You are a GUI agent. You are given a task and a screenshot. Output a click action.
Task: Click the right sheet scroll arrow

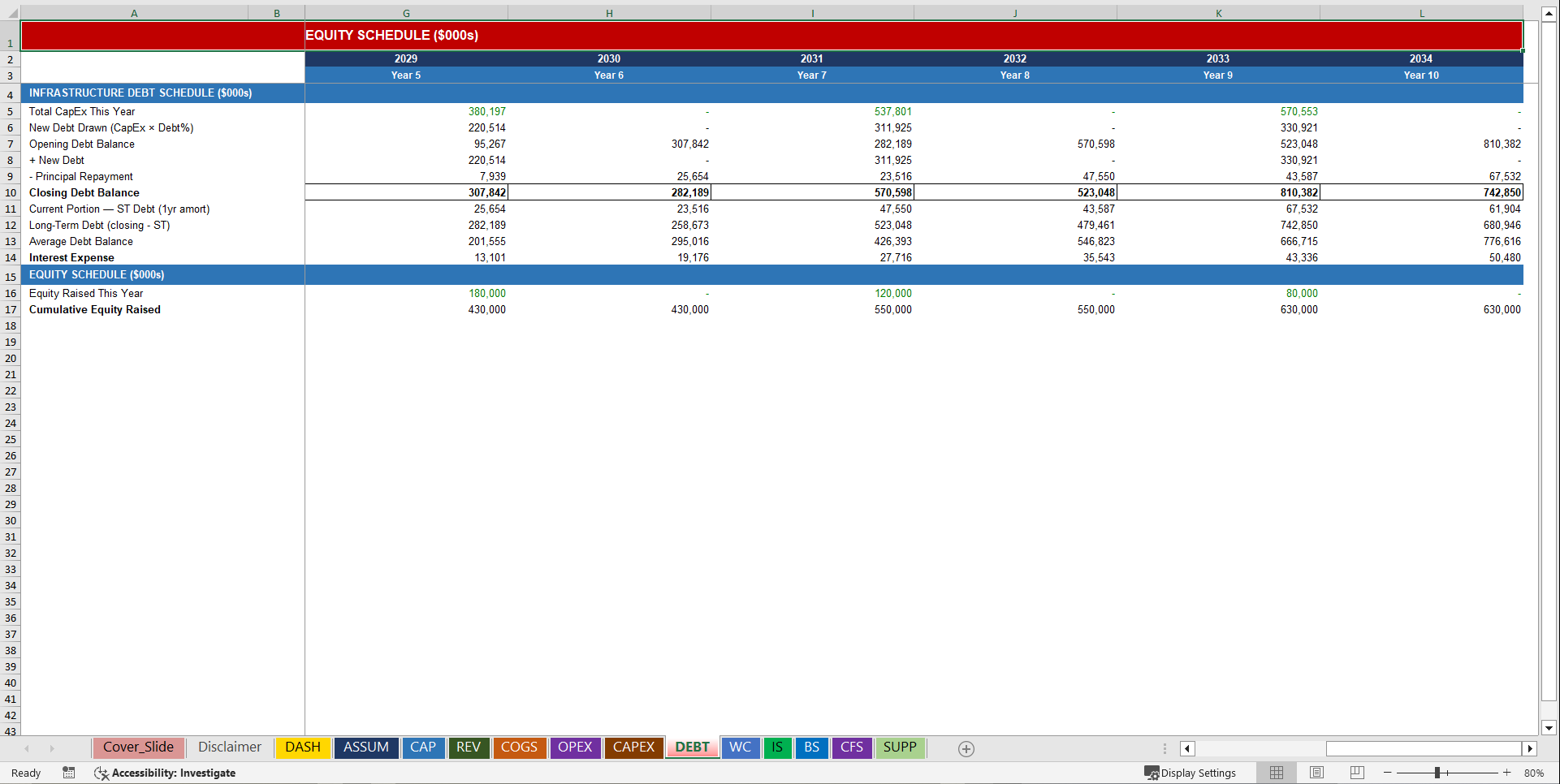point(52,748)
